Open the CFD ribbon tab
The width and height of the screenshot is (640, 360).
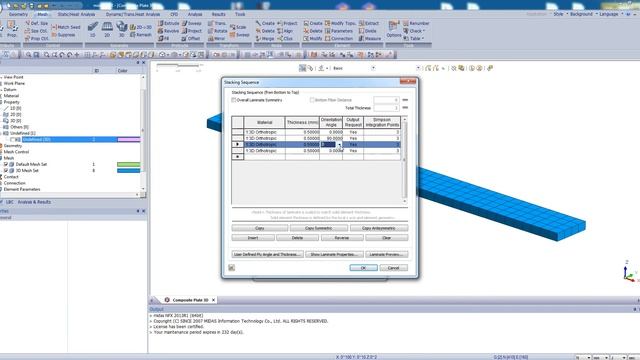pos(174,14)
